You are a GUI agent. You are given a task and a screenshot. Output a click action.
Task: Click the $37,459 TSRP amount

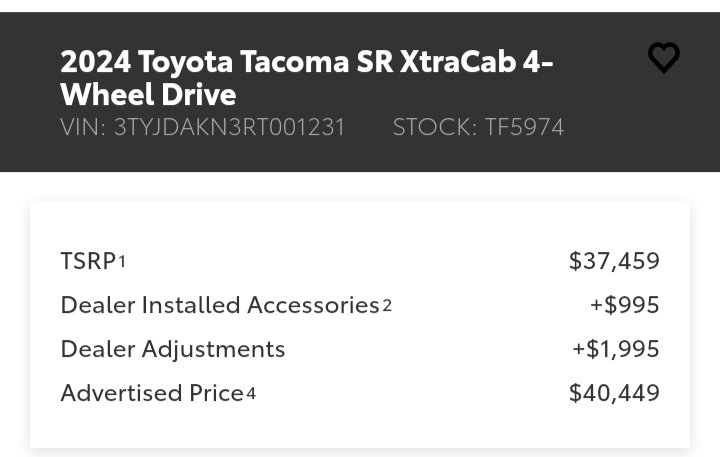[x=614, y=261]
